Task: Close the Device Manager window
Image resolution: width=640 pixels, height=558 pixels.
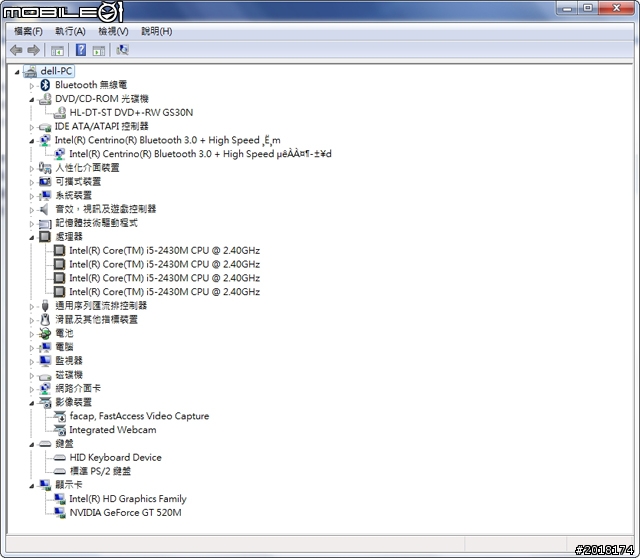Action: click(616, 8)
